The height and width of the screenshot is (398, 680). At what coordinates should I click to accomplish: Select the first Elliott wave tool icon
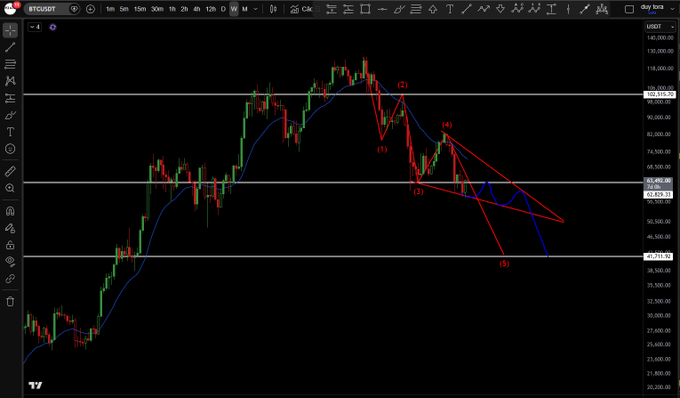517,9
